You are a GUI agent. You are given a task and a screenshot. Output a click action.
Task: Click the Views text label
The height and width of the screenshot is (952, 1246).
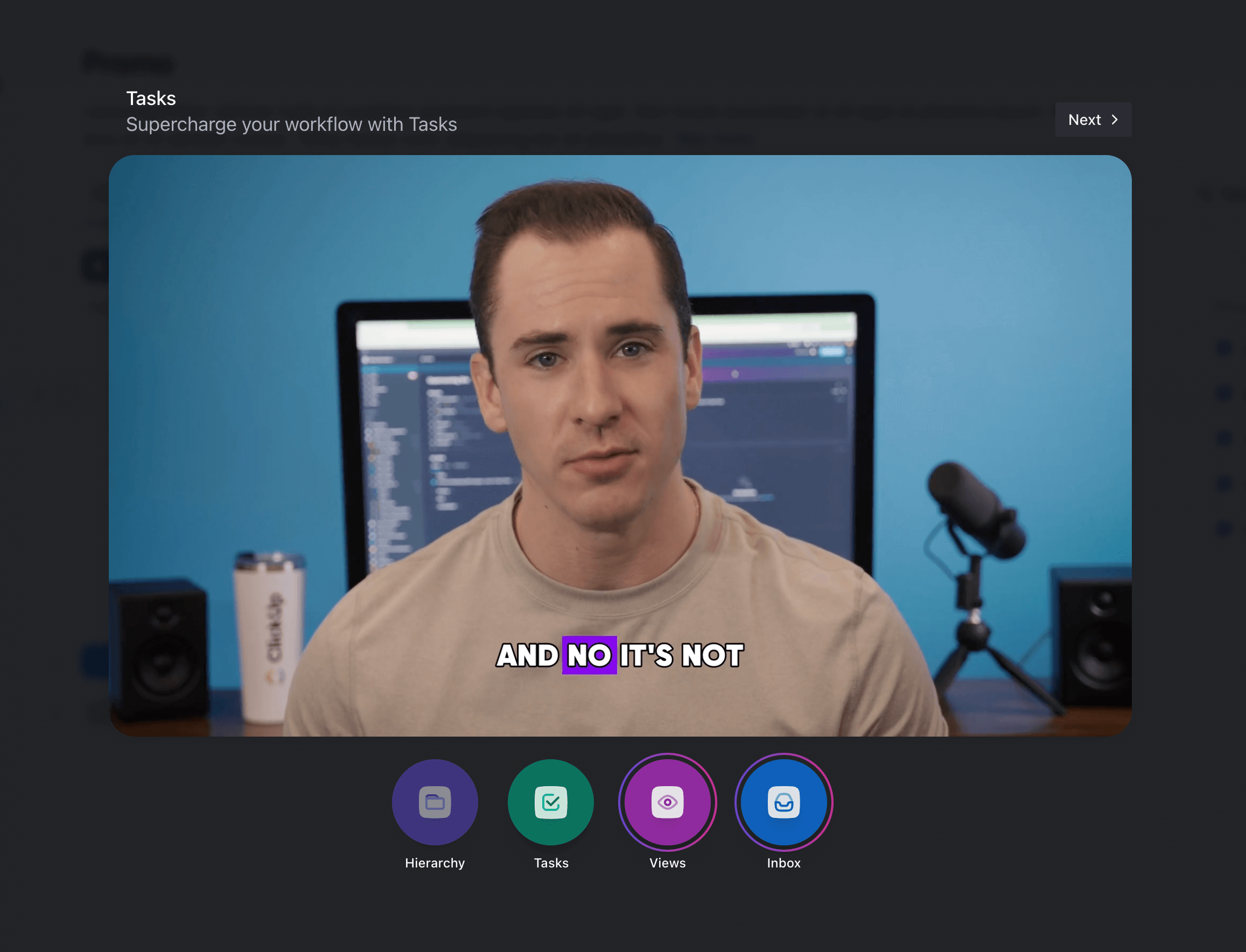(667, 863)
